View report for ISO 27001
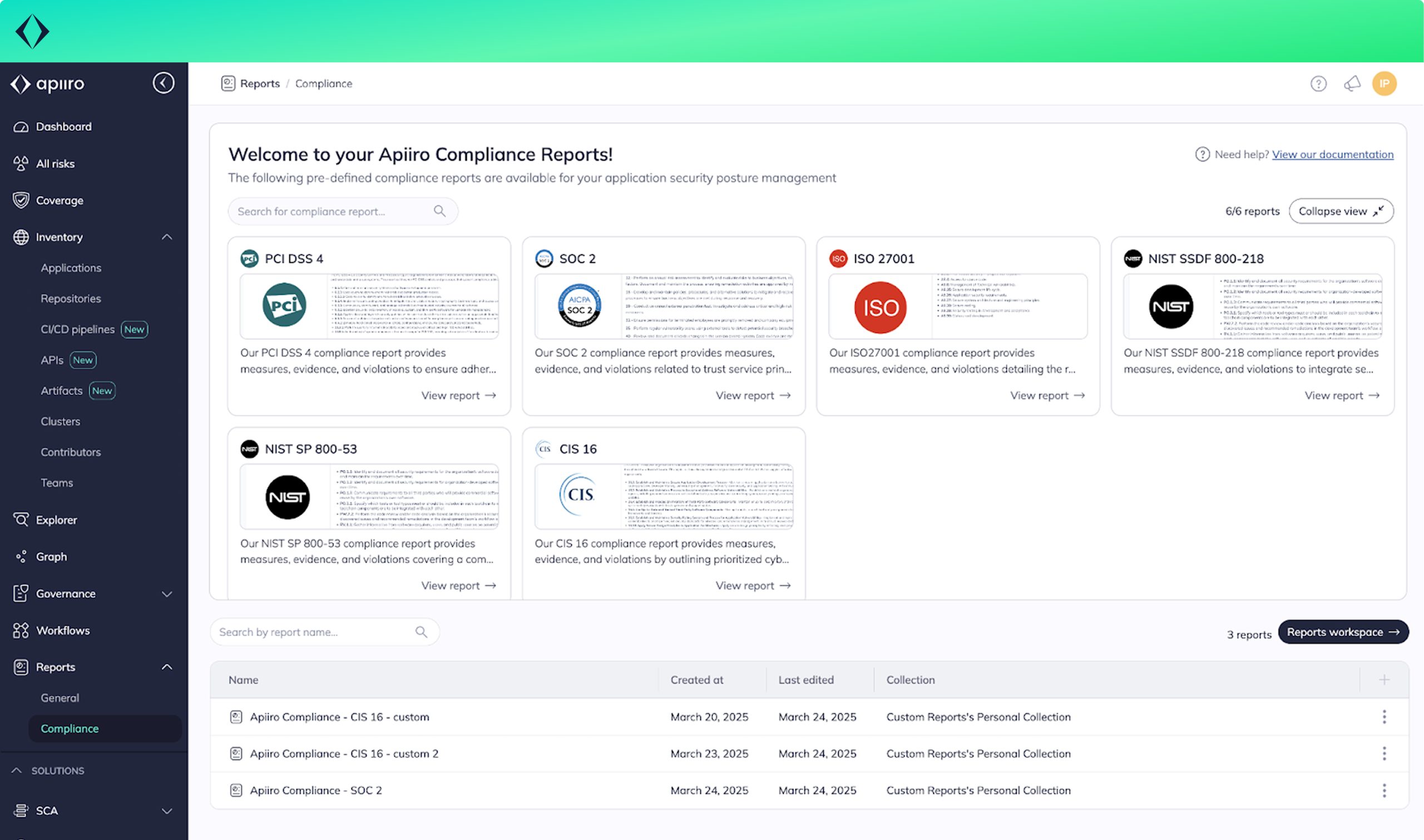The image size is (1424, 840). 1046,395
